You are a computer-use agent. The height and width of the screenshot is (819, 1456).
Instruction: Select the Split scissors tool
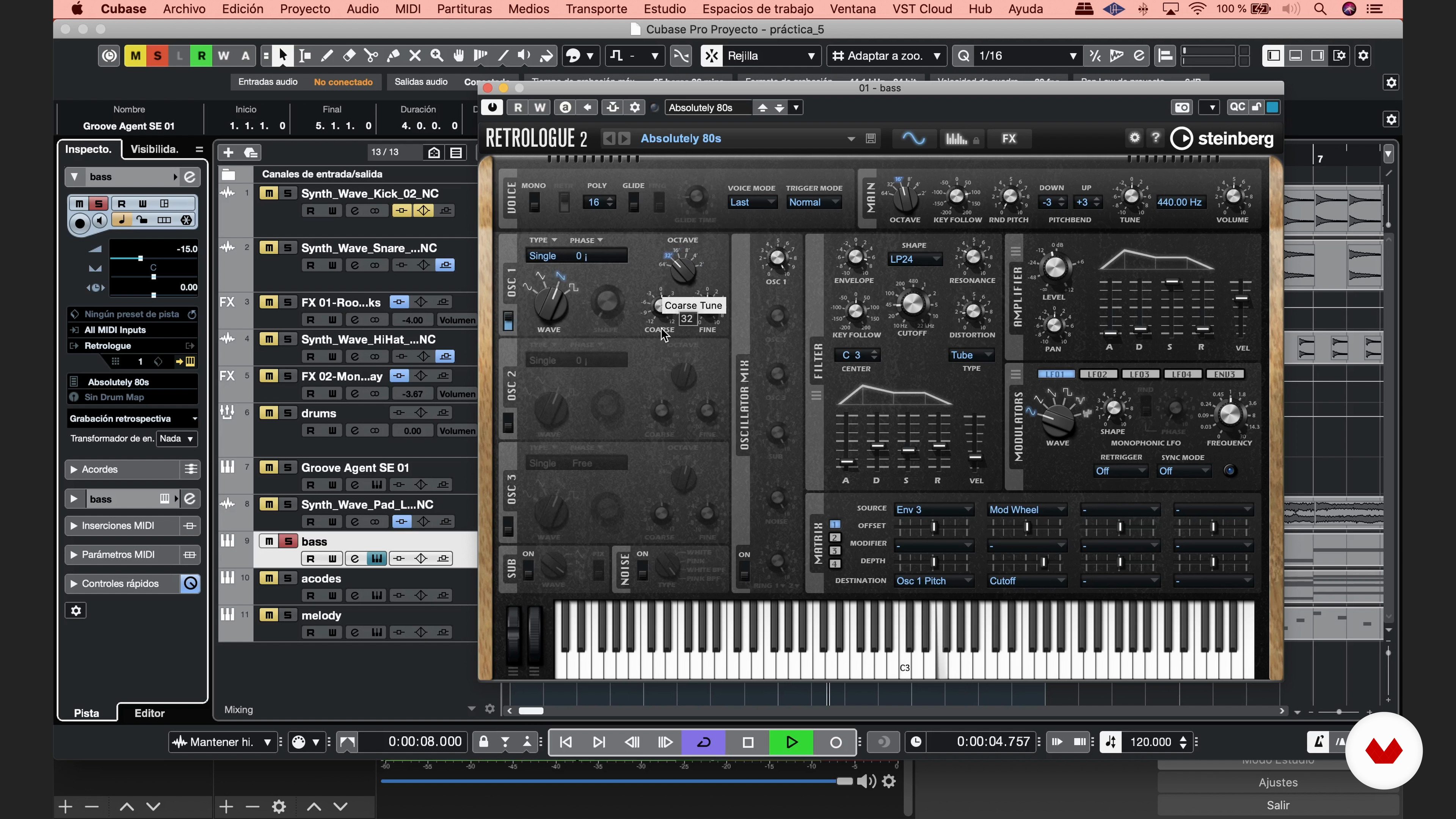371,55
